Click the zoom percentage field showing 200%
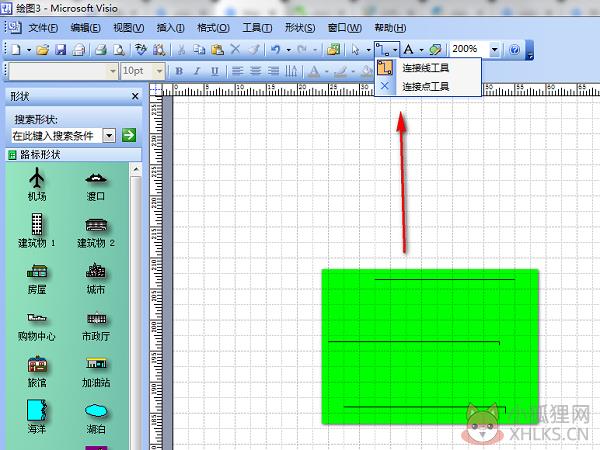This screenshot has height=450, width=600. pyautogui.click(x=470, y=49)
